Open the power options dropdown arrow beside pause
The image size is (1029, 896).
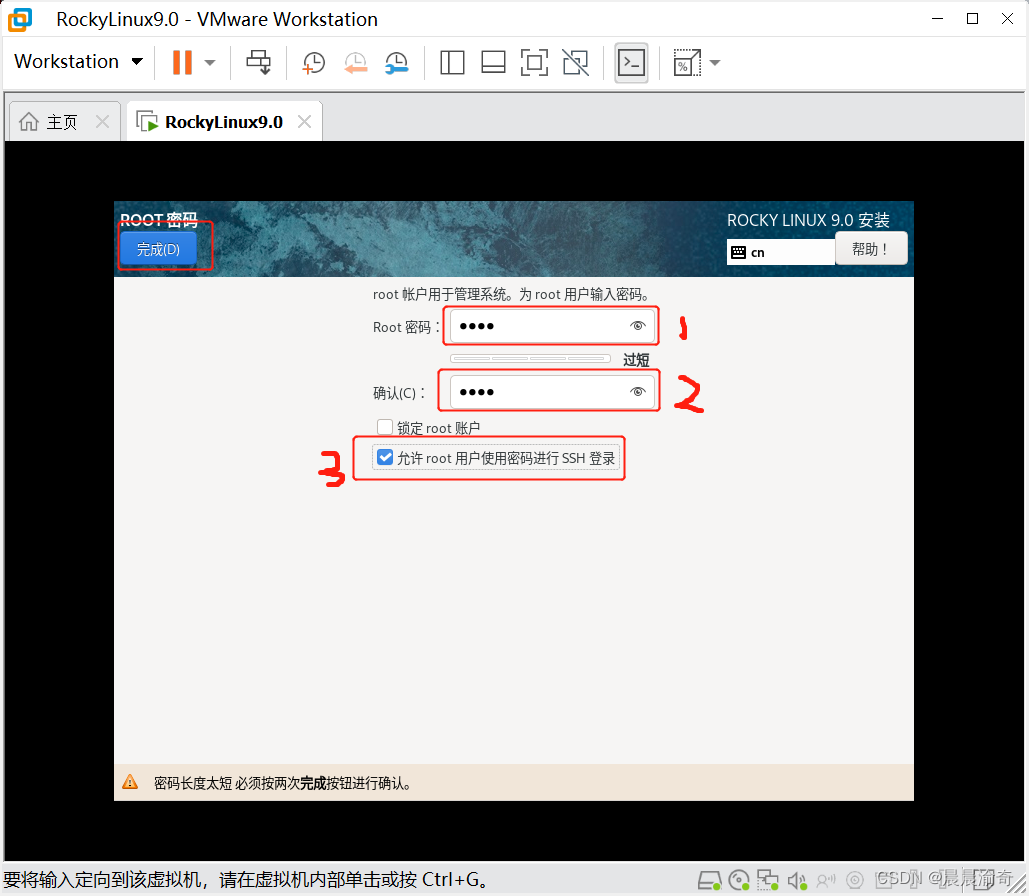pyautogui.click(x=210, y=63)
